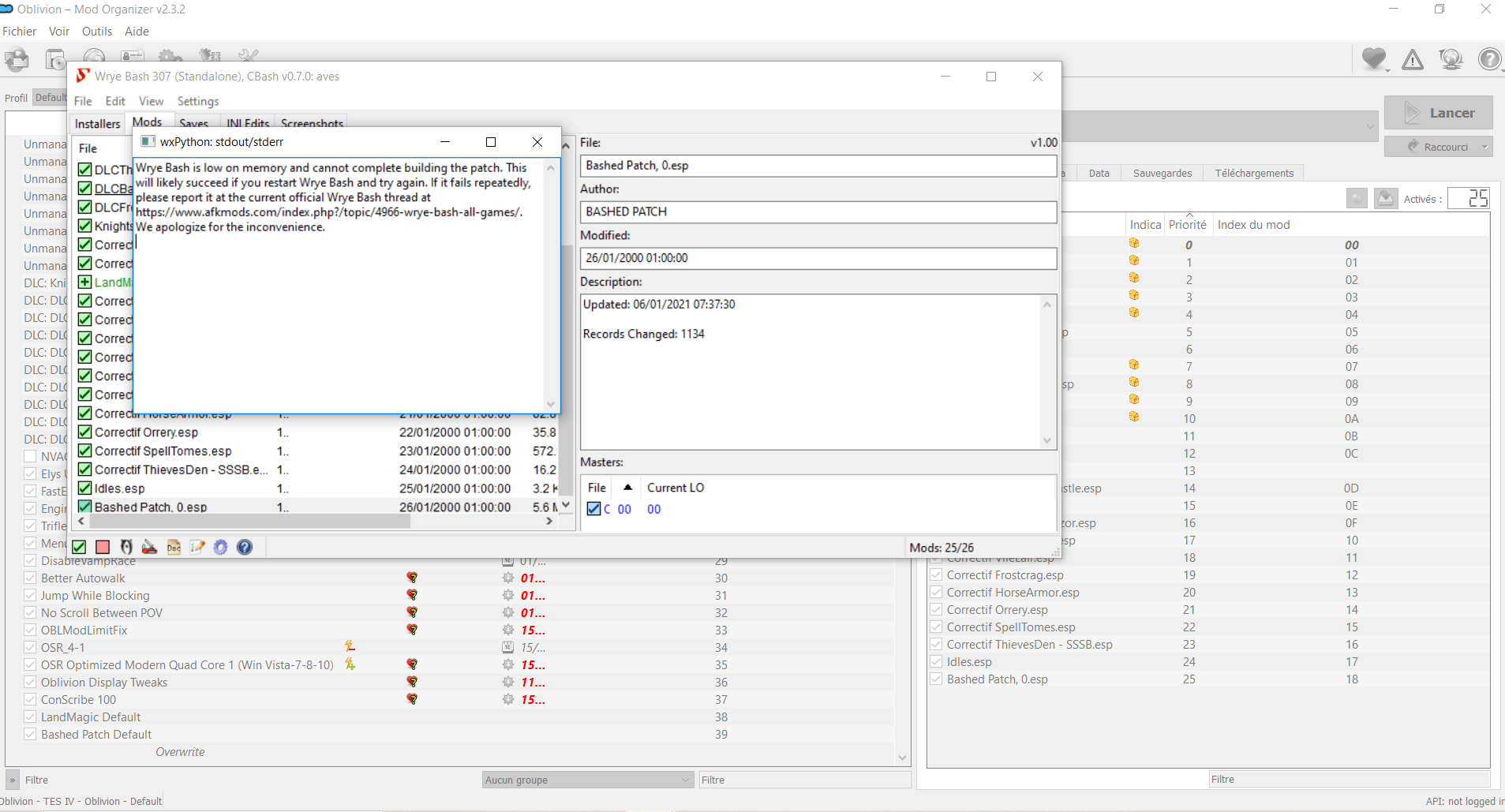Open Mod Organizer Fichier menu
1505x812 pixels.
20,32
